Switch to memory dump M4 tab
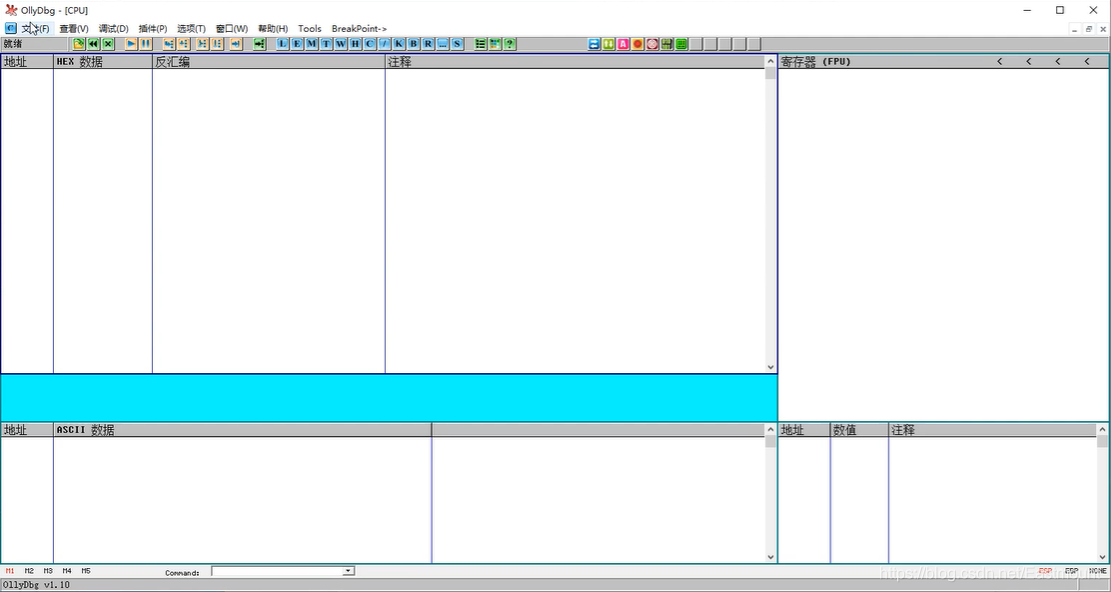The height and width of the screenshot is (592, 1111). point(67,571)
